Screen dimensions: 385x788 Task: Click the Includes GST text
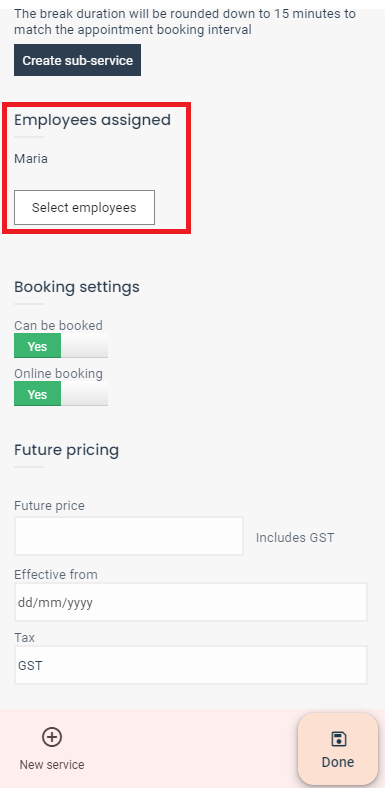click(x=295, y=538)
